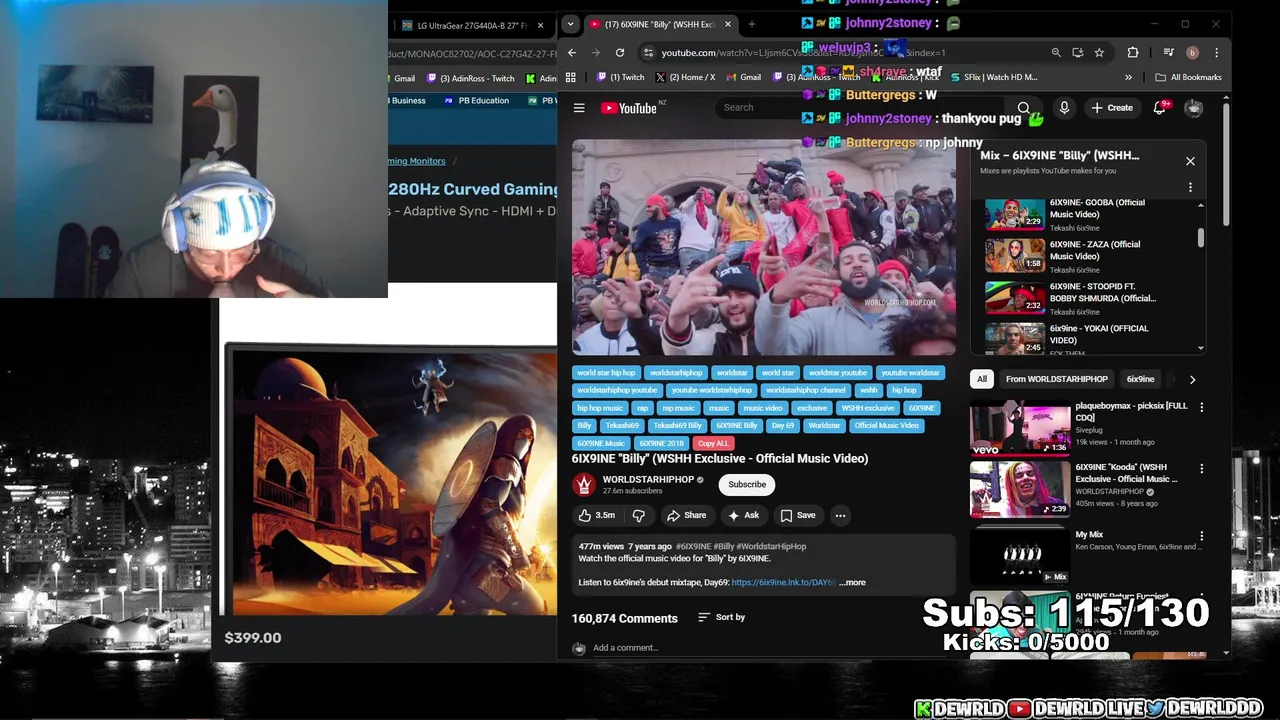
Task: Open options for 6IX9INE Kooda video
Action: (1201, 468)
